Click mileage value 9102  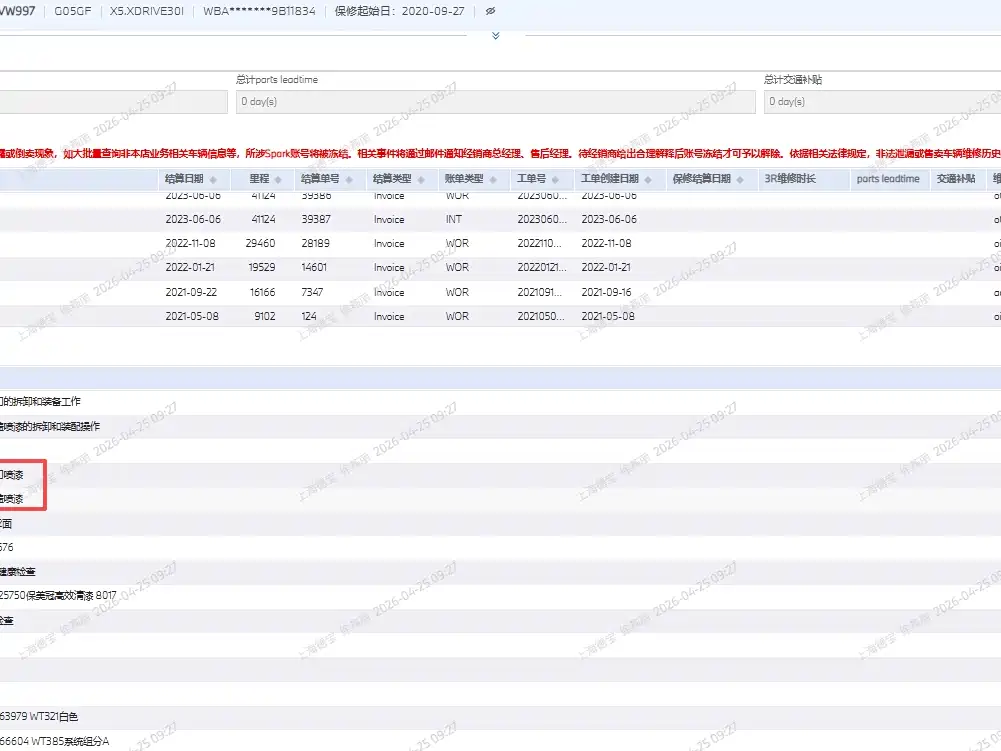click(264, 316)
